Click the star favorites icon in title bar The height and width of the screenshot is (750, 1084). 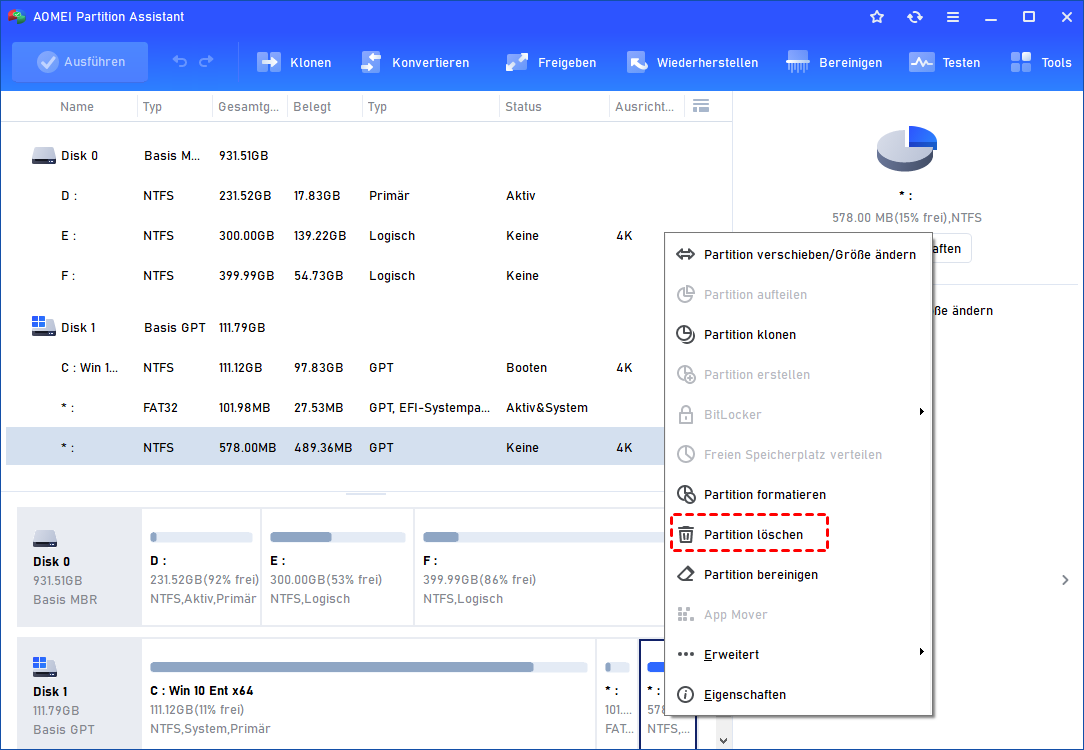point(877,17)
